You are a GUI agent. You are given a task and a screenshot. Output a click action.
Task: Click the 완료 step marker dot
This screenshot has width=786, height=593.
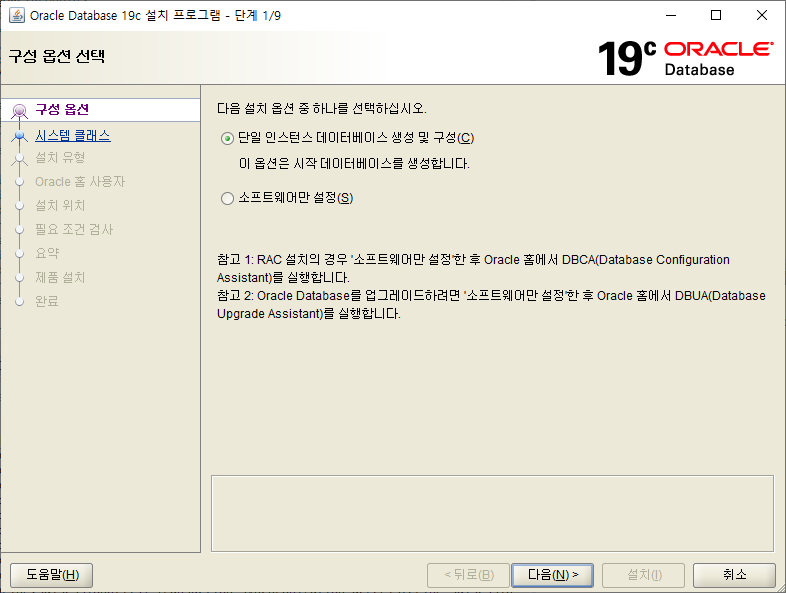click(20, 302)
